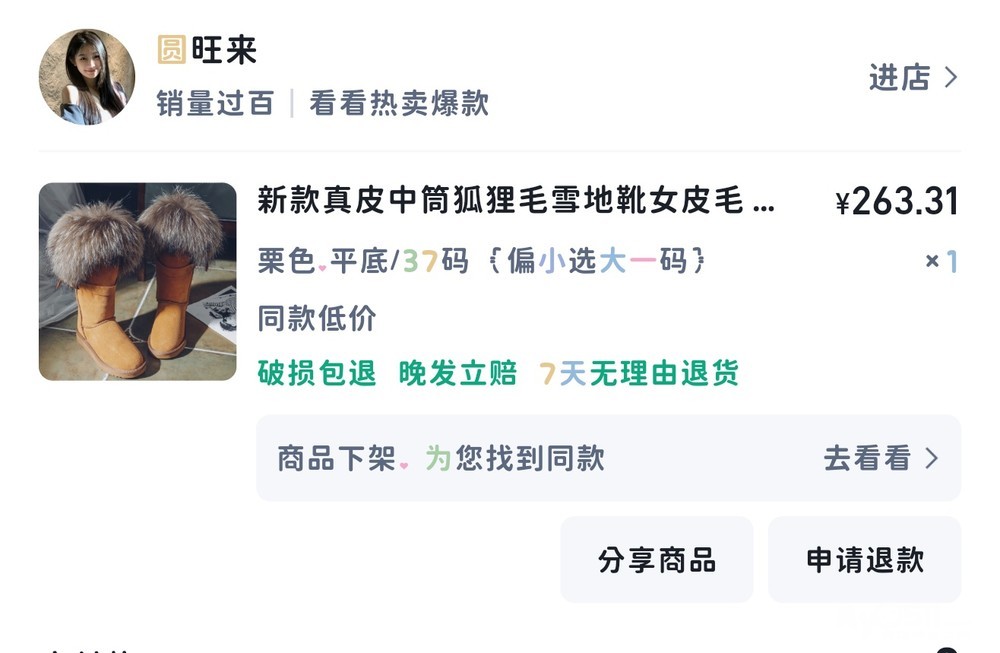The width and height of the screenshot is (1000, 653).
Task: Open the 看看热卖爆款 link
Action: point(398,103)
